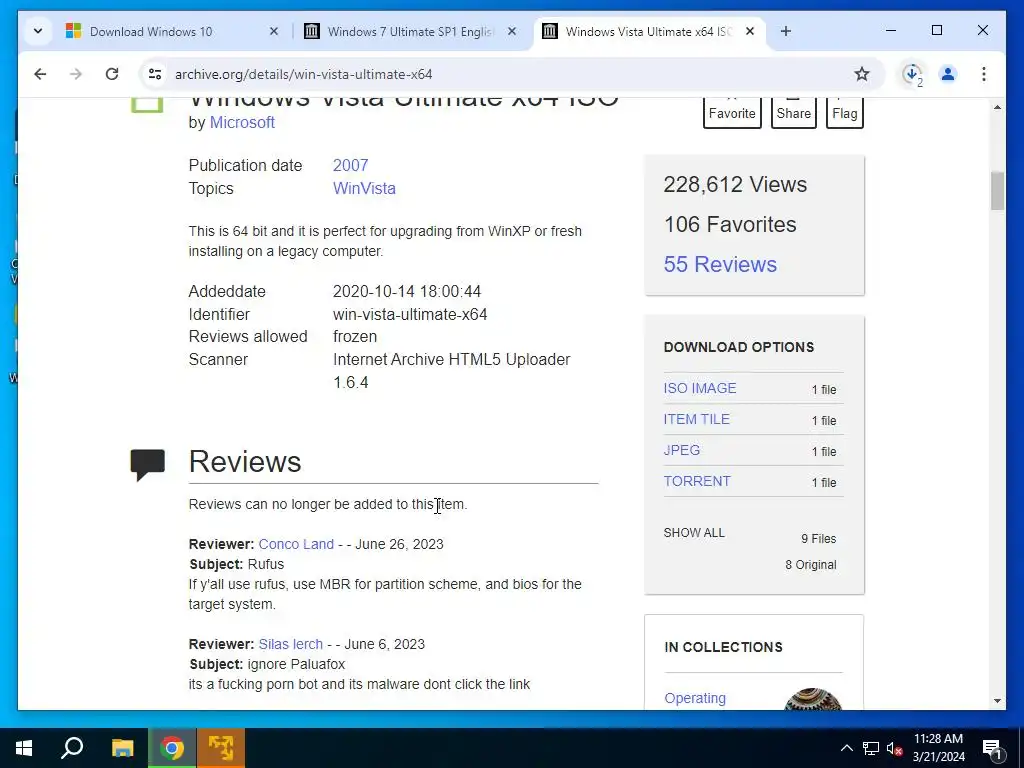The width and height of the screenshot is (1024, 768).
Task: Close the Windows Vista Ultimate x64 tab
Action: pyautogui.click(x=750, y=31)
